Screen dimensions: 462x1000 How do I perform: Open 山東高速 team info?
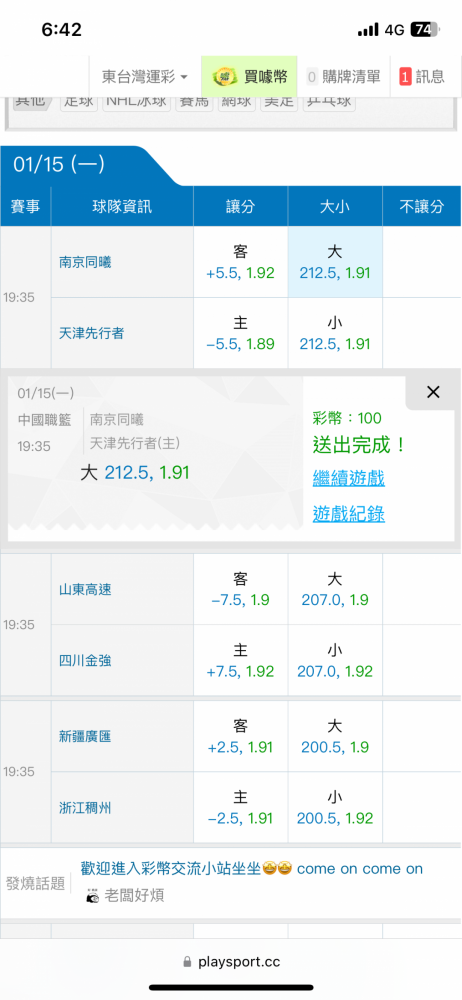click(85, 590)
